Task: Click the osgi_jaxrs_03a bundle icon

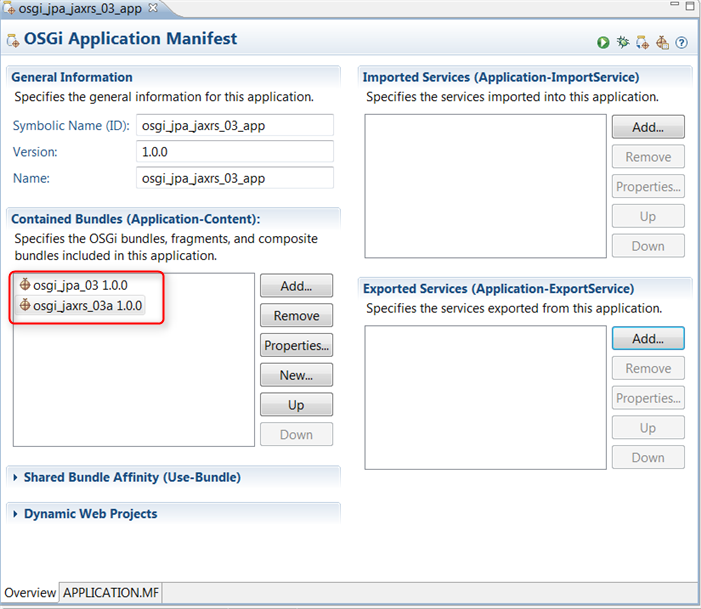Action: [x=25, y=305]
